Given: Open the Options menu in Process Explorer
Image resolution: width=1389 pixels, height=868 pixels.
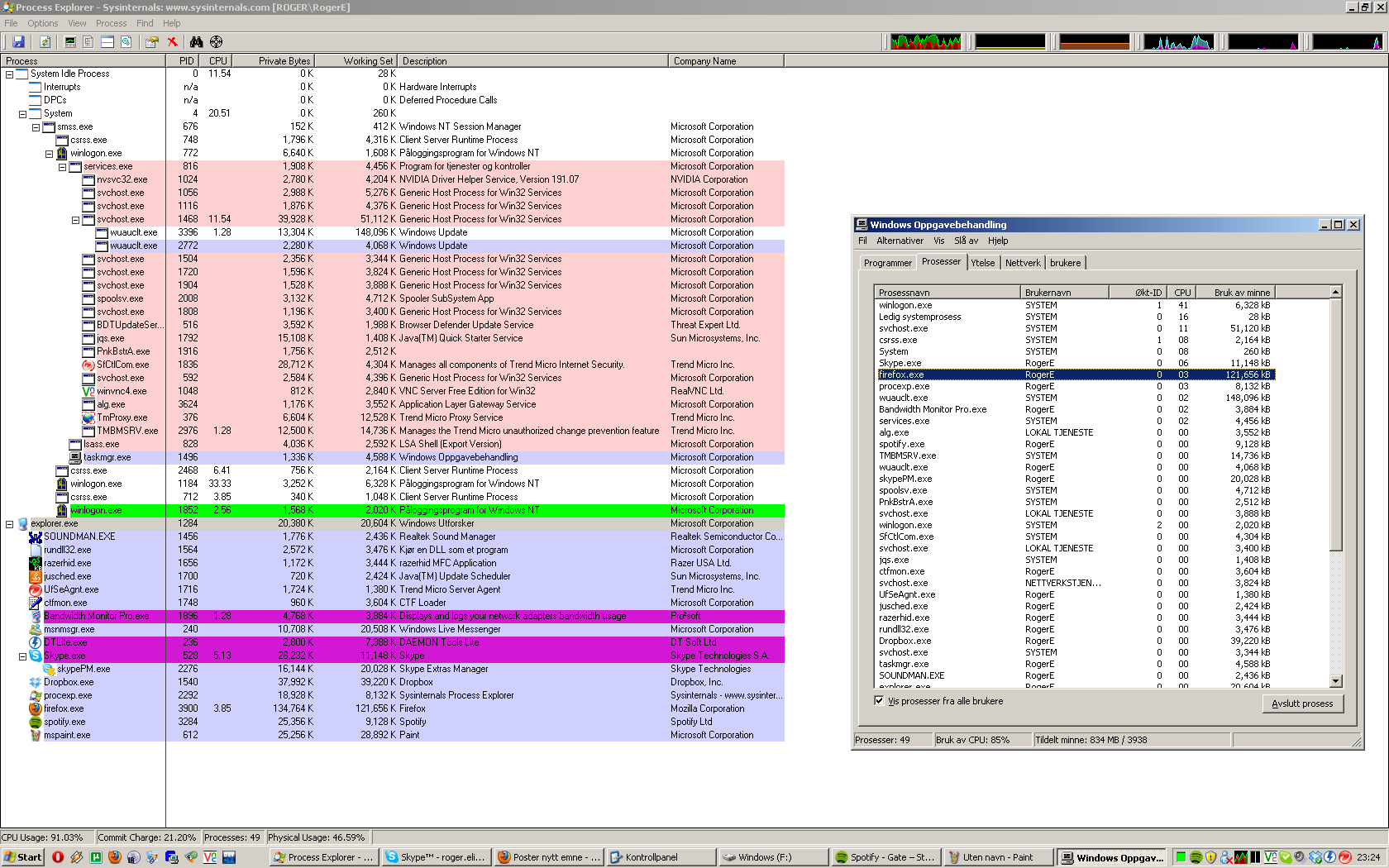Looking at the screenshot, I should (43, 23).
